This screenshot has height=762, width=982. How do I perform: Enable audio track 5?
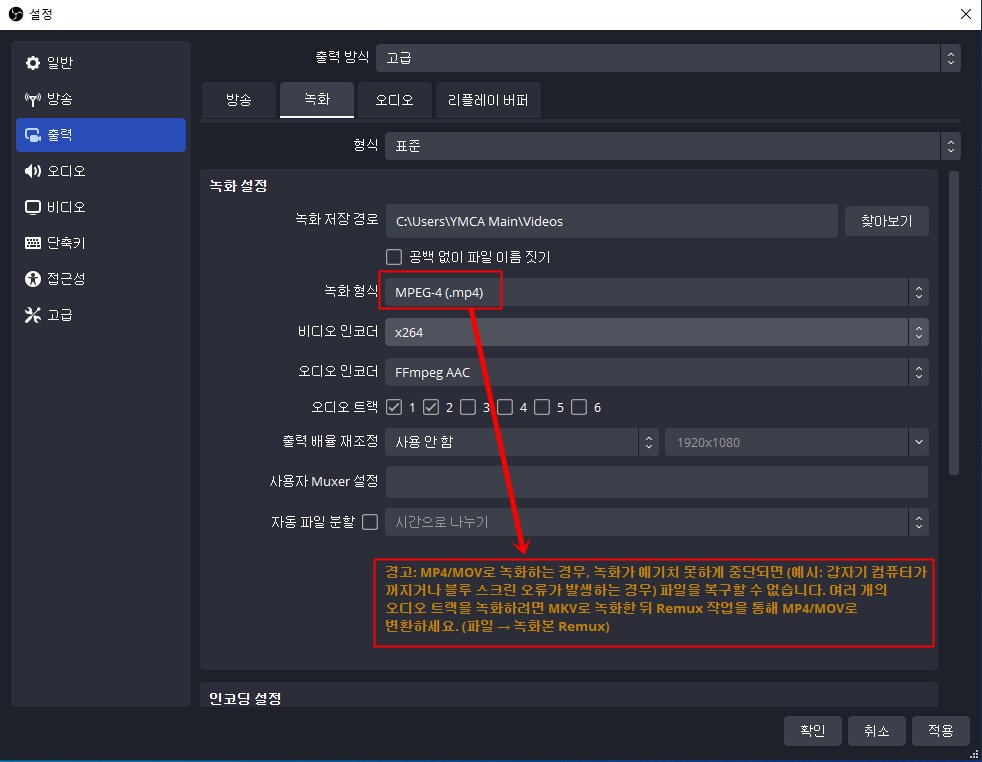coord(542,408)
